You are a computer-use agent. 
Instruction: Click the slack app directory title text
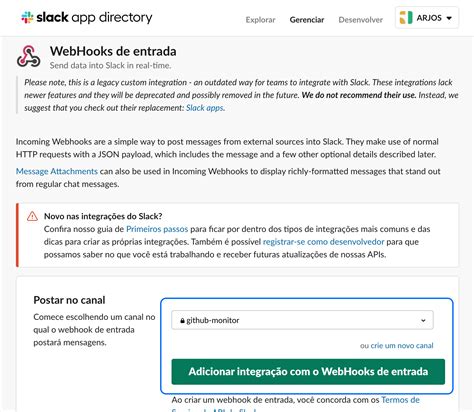pos(94,17)
